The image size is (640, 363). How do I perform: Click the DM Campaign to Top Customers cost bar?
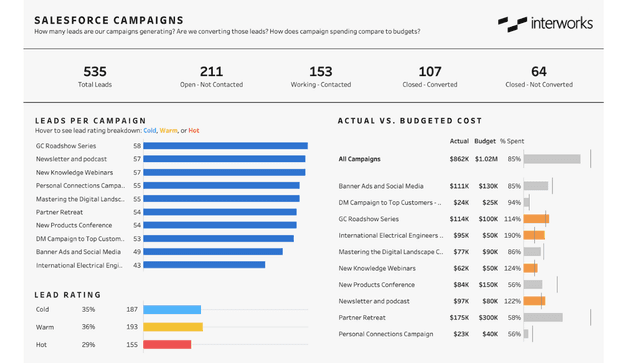click(x=527, y=203)
